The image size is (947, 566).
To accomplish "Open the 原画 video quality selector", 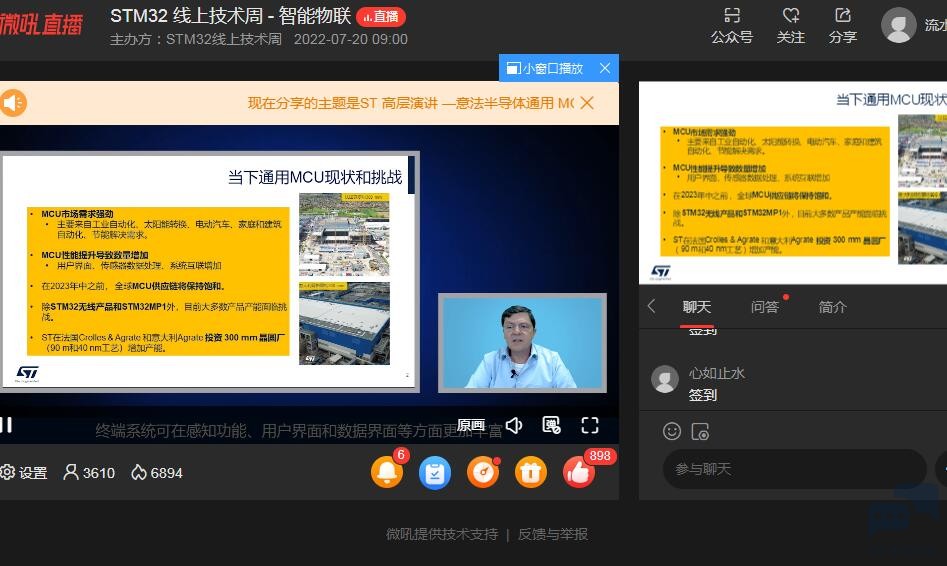I will [x=471, y=425].
